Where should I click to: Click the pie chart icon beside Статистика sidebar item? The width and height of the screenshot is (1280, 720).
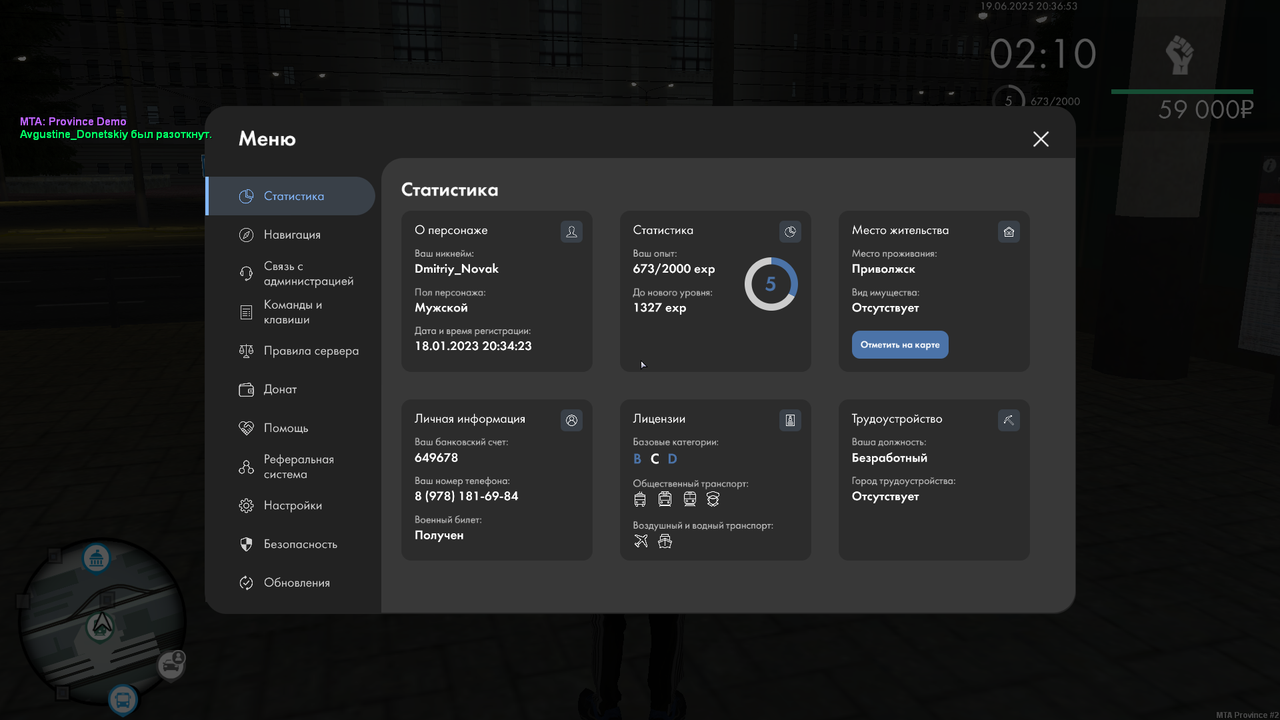click(x=246, y=196)
